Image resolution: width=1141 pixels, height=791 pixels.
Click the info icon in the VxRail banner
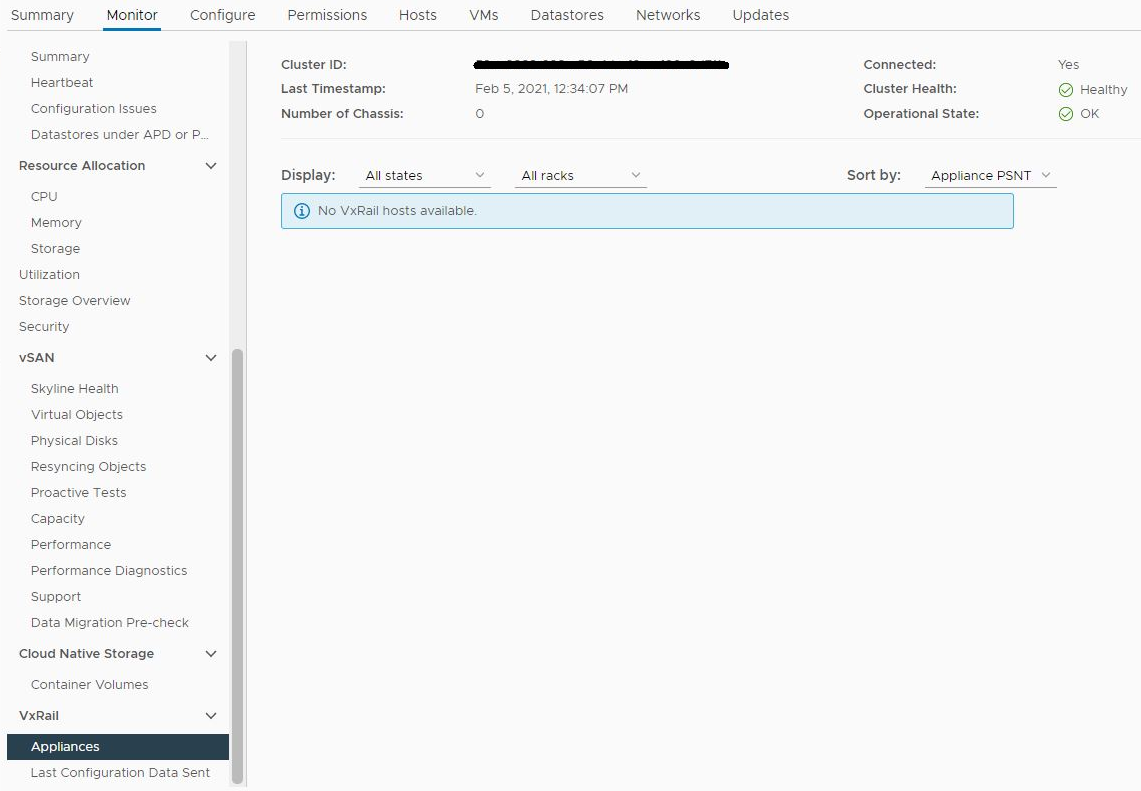(x=301, y=211)
